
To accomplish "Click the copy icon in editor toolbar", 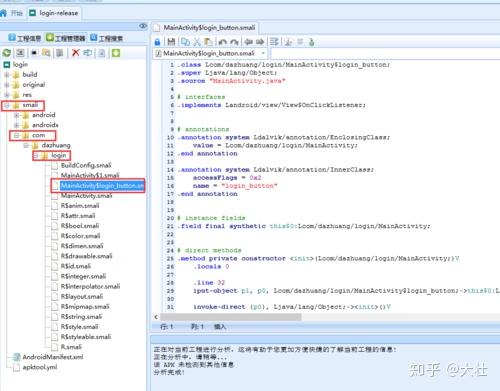I will pos(185,42).
